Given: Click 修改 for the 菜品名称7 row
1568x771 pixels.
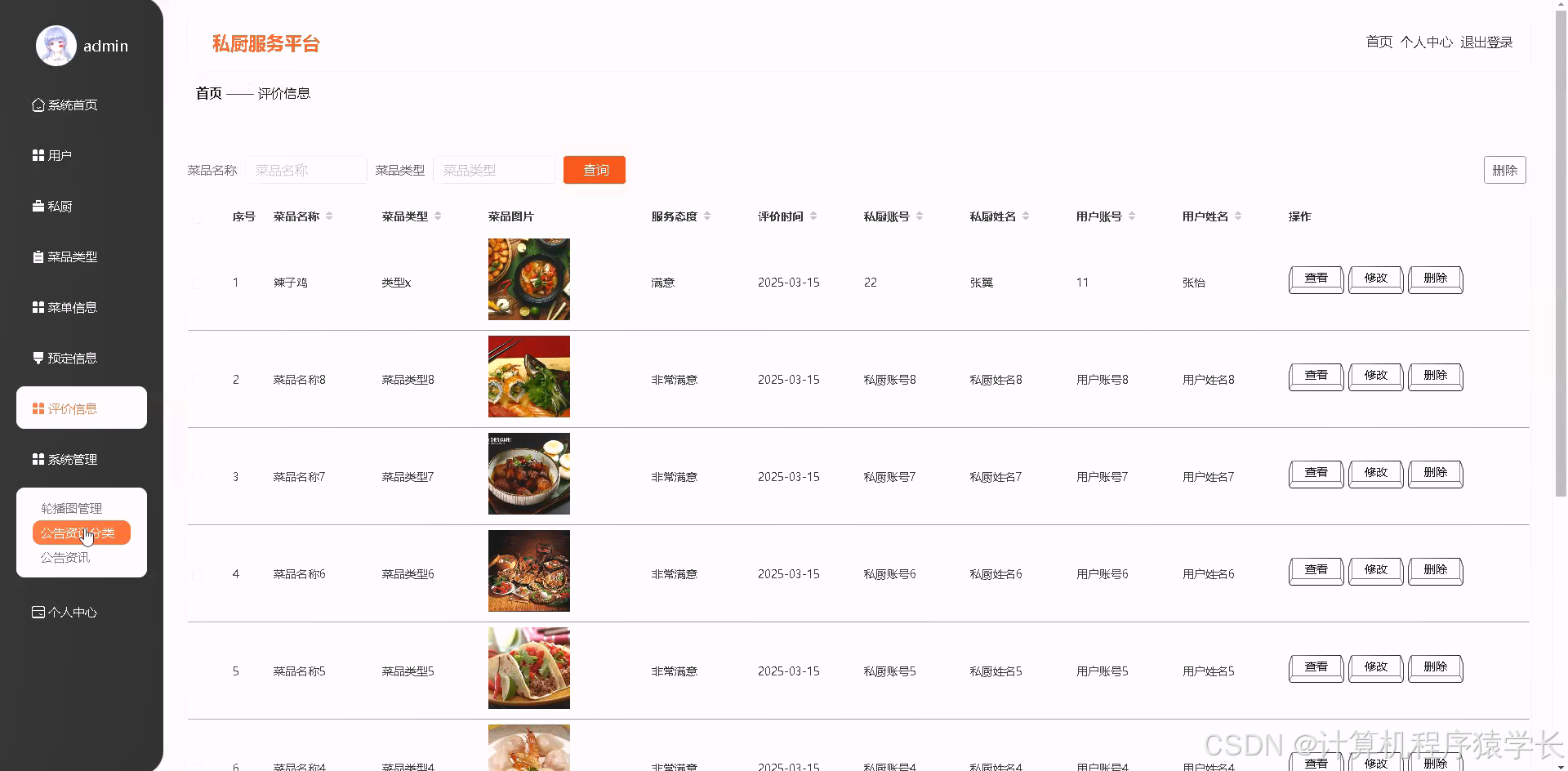Looking at the screenshot, I should [1376, 474].
